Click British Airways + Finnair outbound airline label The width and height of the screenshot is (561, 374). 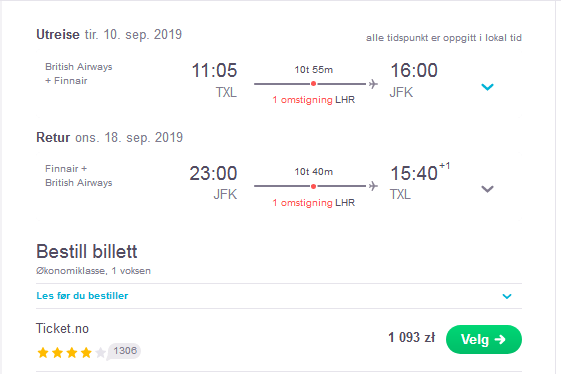tap(79, 74)
